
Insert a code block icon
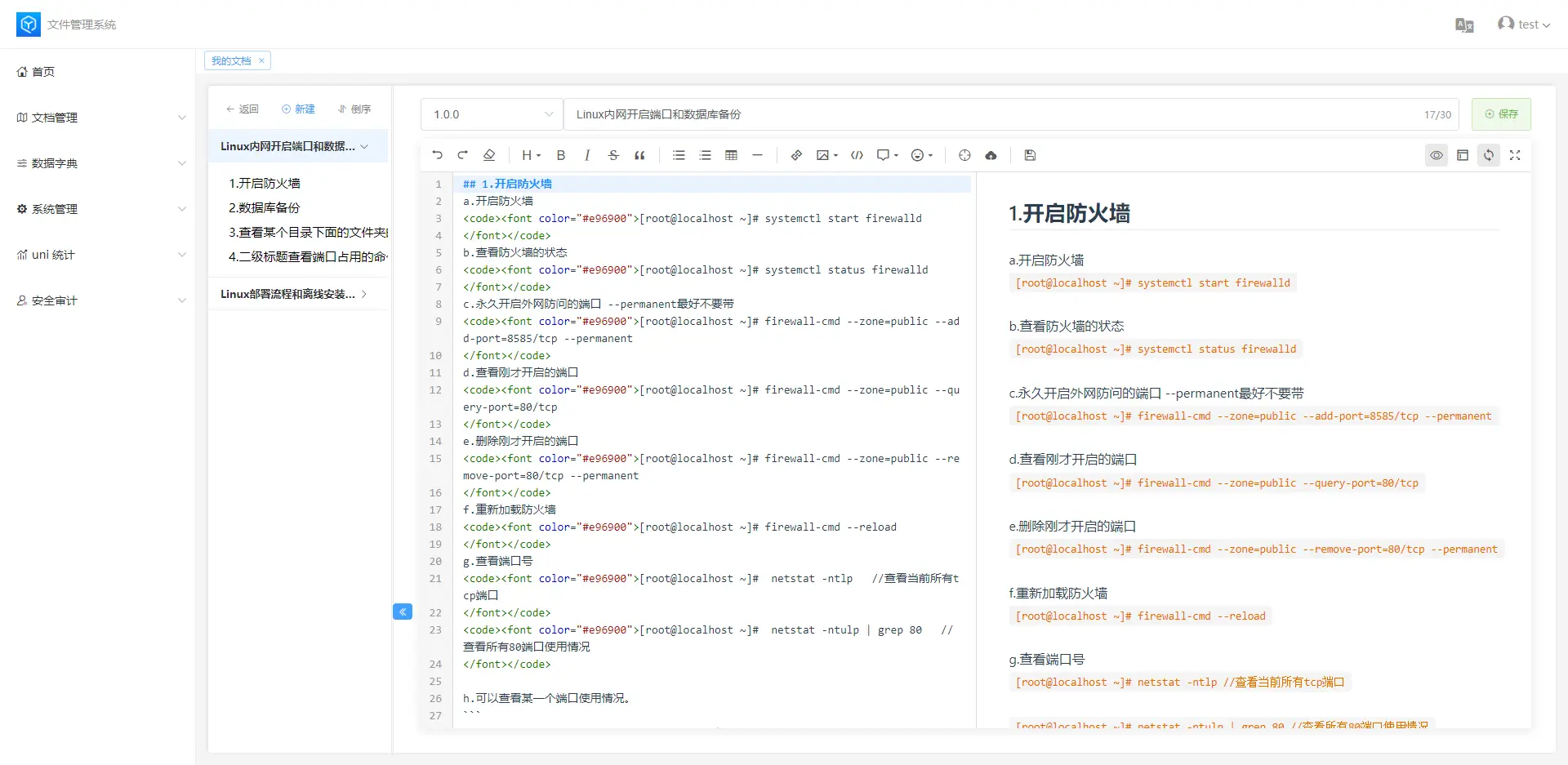pyautogui.click(x=857, y=155)
